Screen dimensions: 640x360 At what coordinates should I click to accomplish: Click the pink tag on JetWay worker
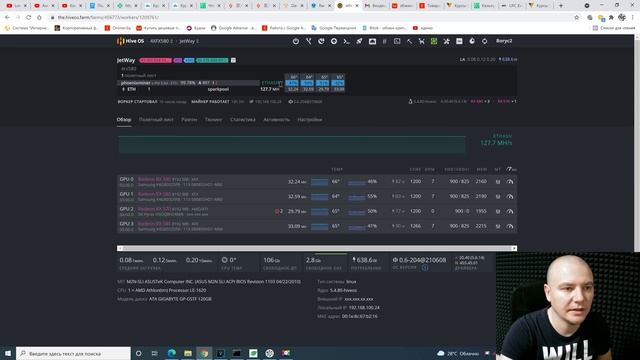coord(156,60)
